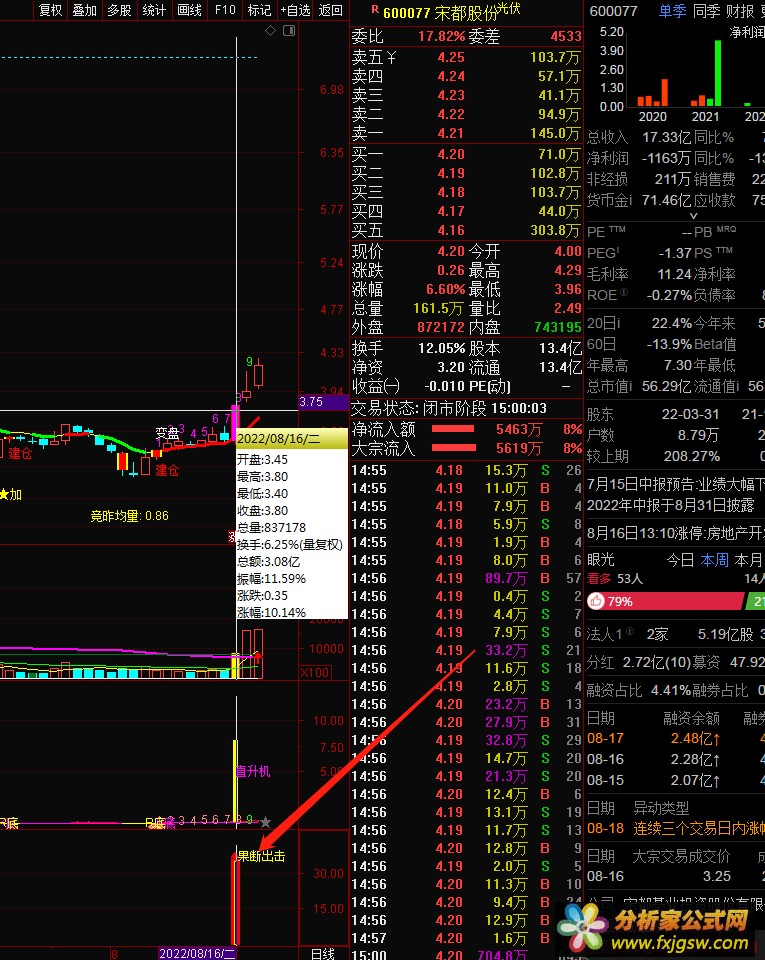Add stock via +自选 button
The height and width of the screenshot is (960, 765).
tap(296, 10)
